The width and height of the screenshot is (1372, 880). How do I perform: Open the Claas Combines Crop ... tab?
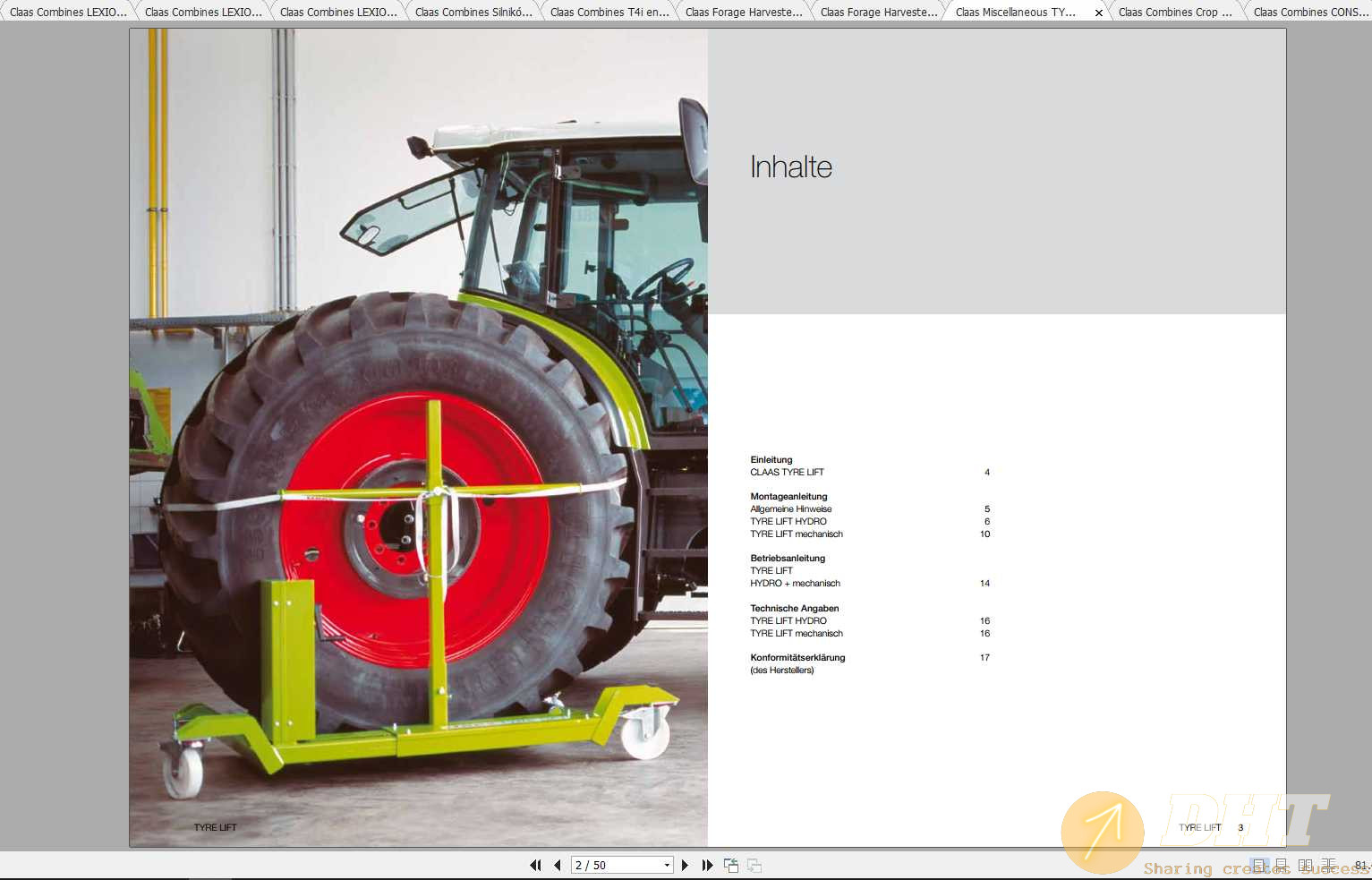point(1175,12)
